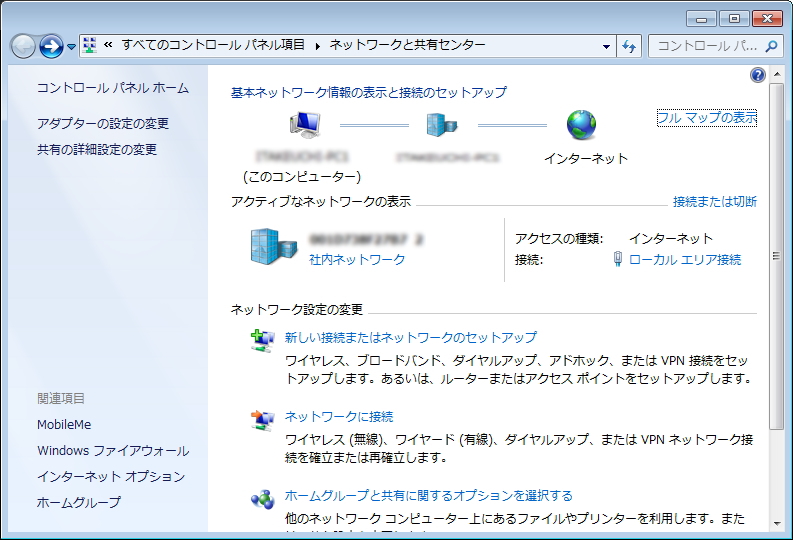Minimize the window

[701, 19]
